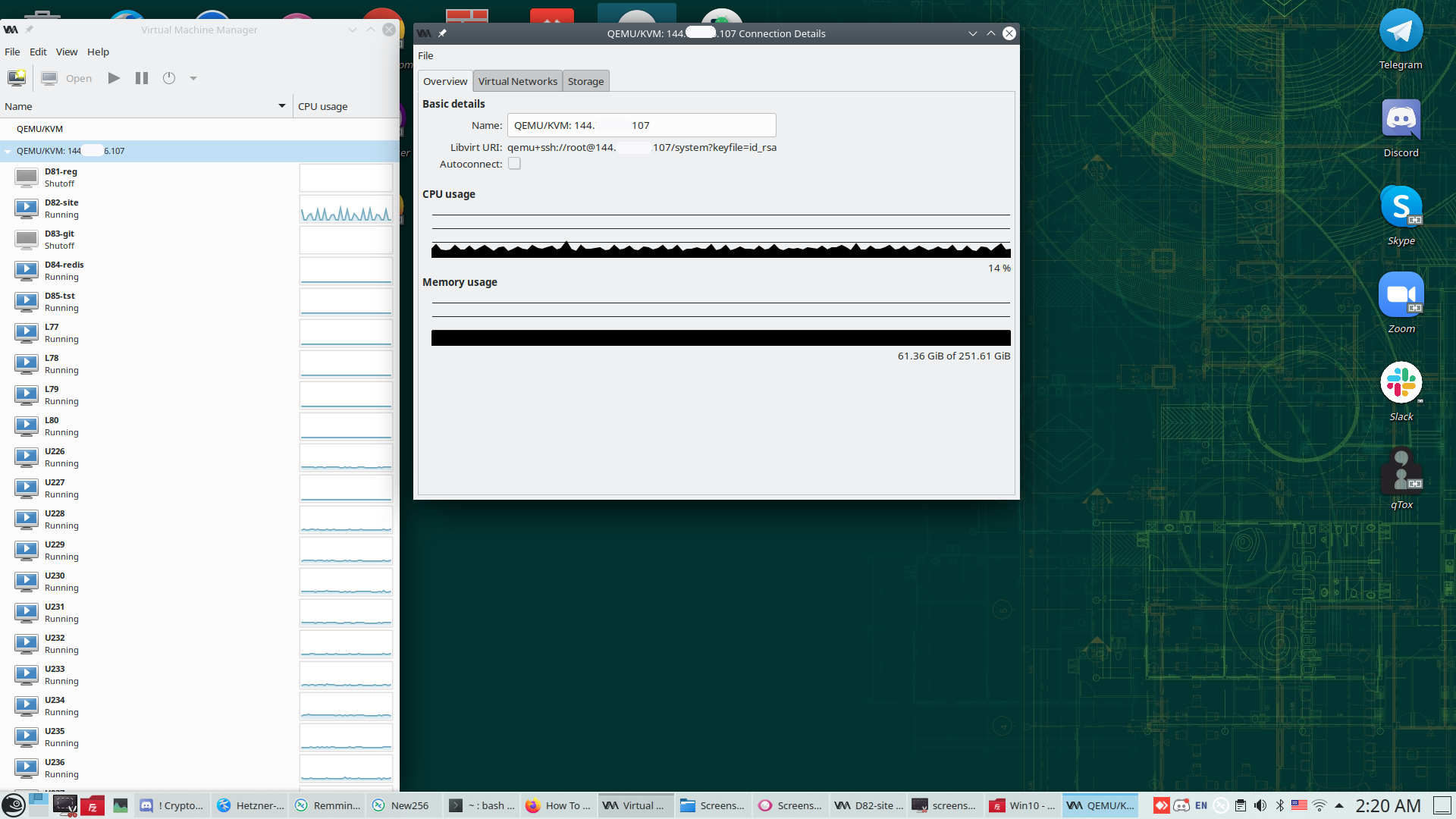Open the Edit menu in Virtual Machine Manager

[x=38, y=52]
